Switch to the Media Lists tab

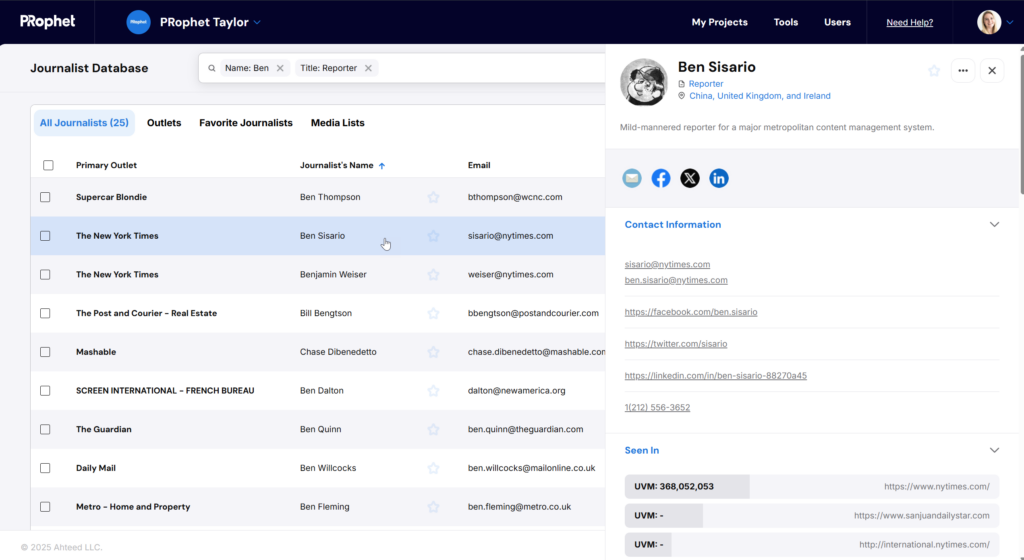[338, 123]
